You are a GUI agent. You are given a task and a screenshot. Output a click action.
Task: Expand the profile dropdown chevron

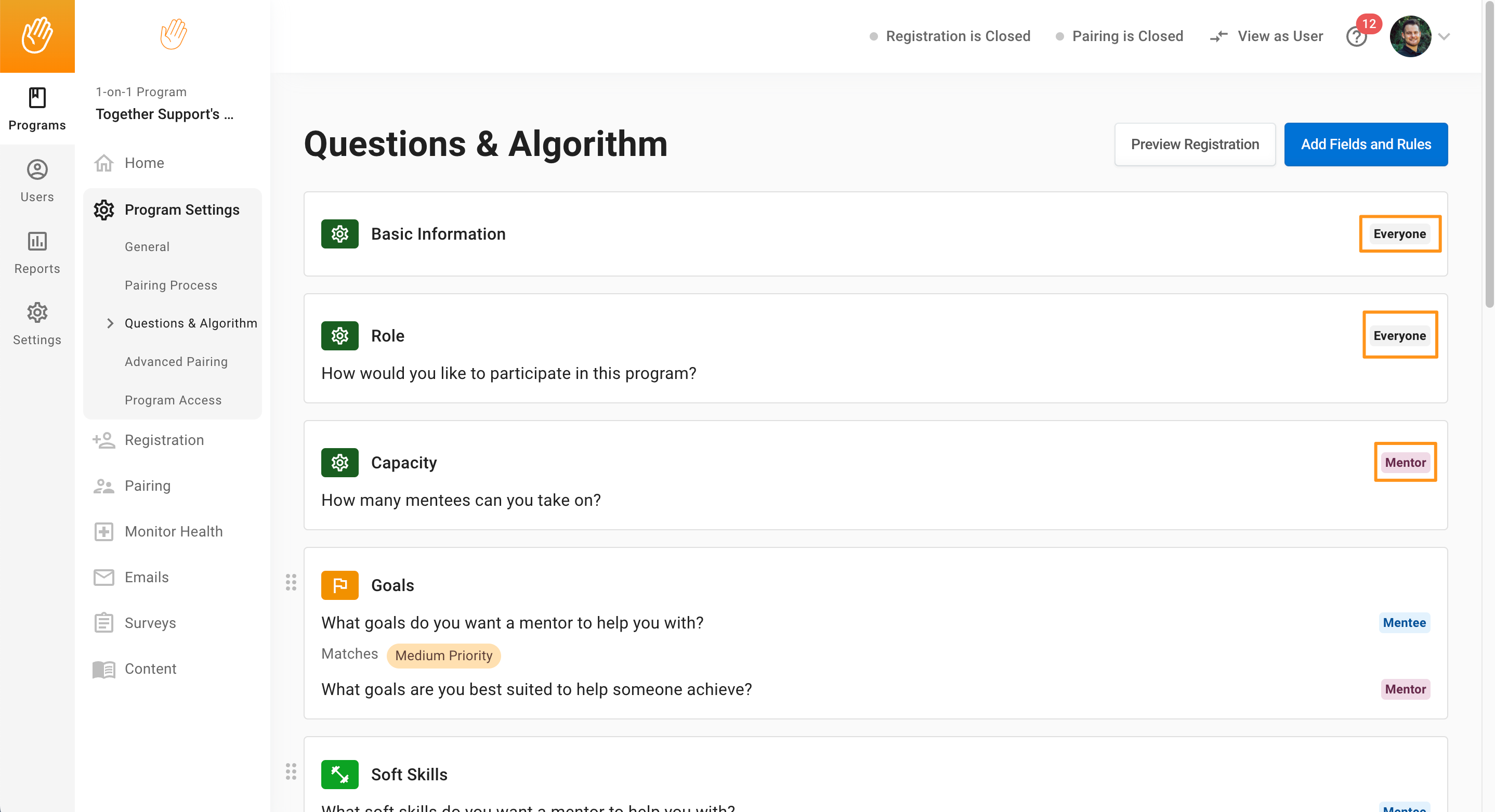1445,36
